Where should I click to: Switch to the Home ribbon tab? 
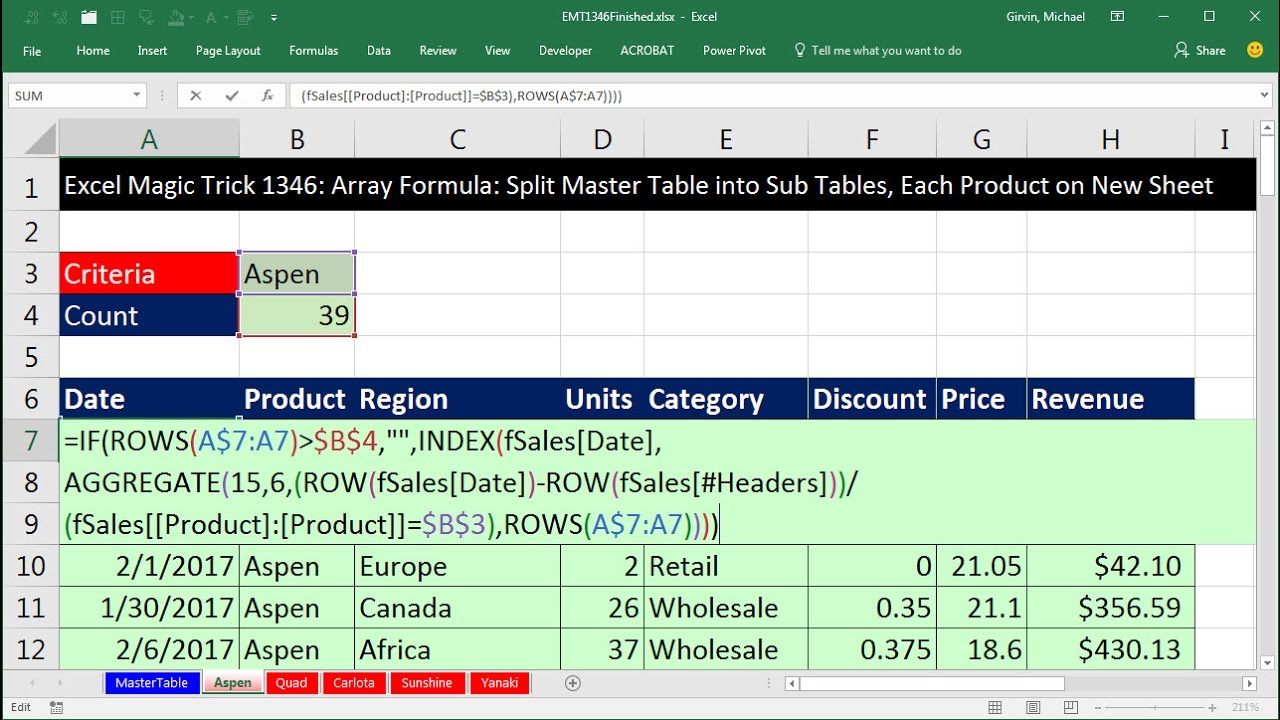[93, 50]
